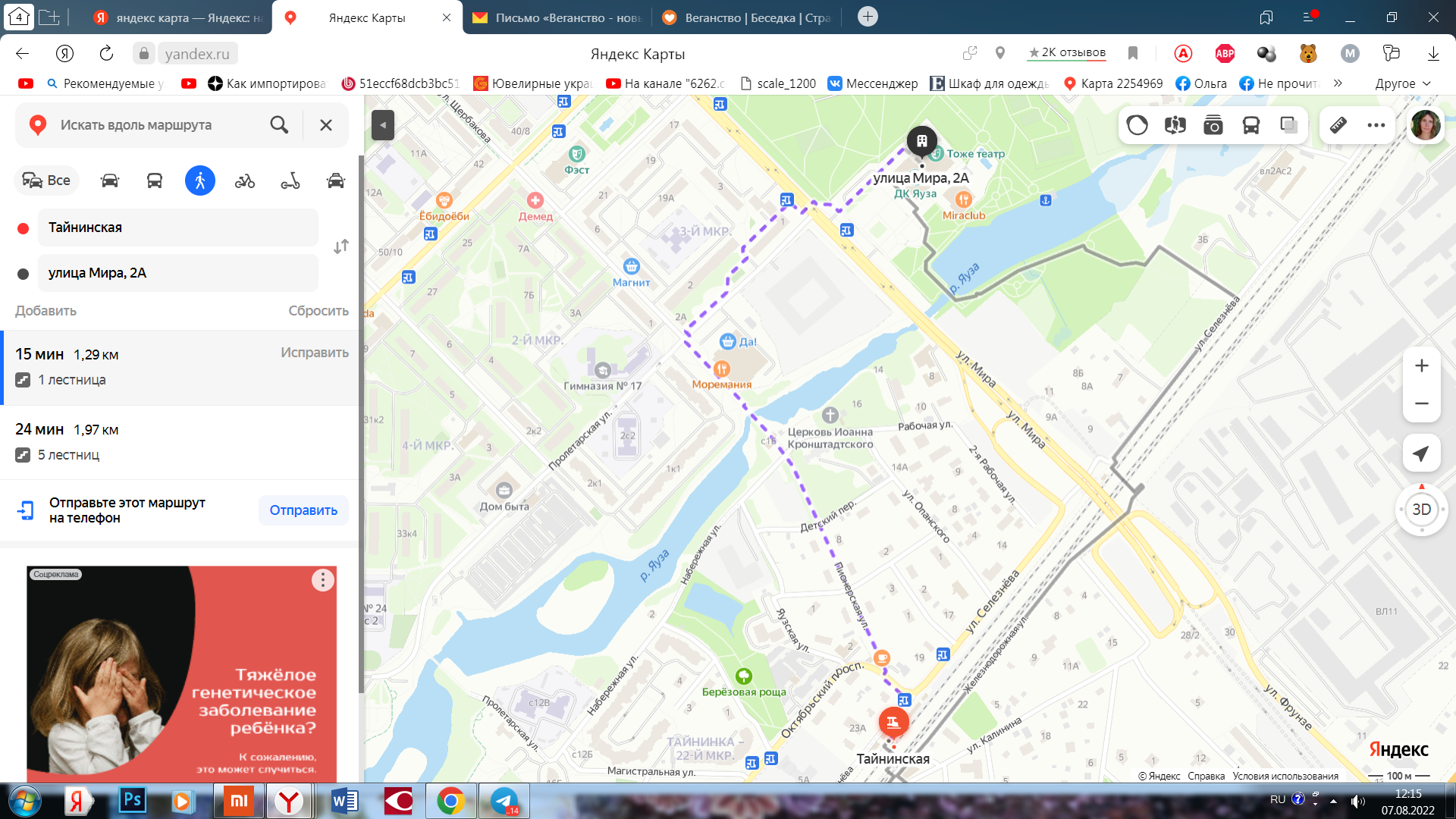Open Google Chrome from the taskbar
Viewport: 1456px width, 819px height.
tap(450, 800)
